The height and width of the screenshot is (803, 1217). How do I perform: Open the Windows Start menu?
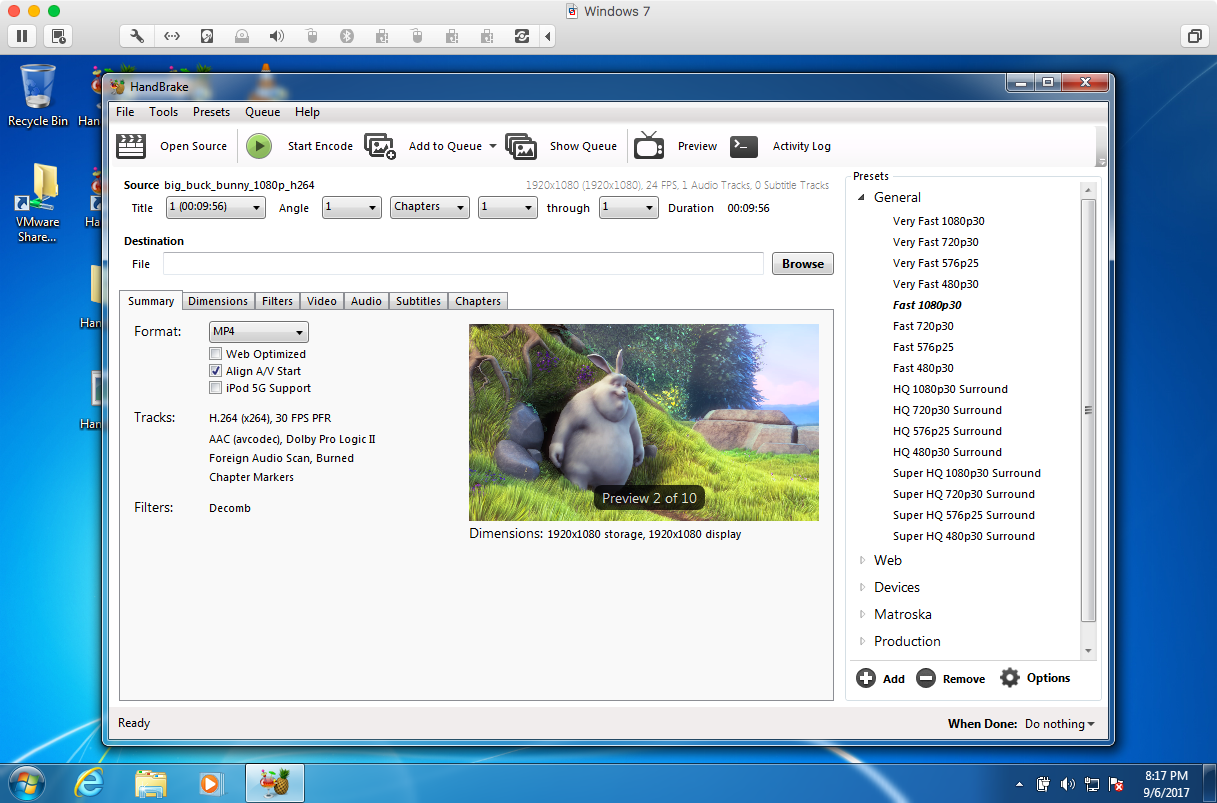click(27, 782)
